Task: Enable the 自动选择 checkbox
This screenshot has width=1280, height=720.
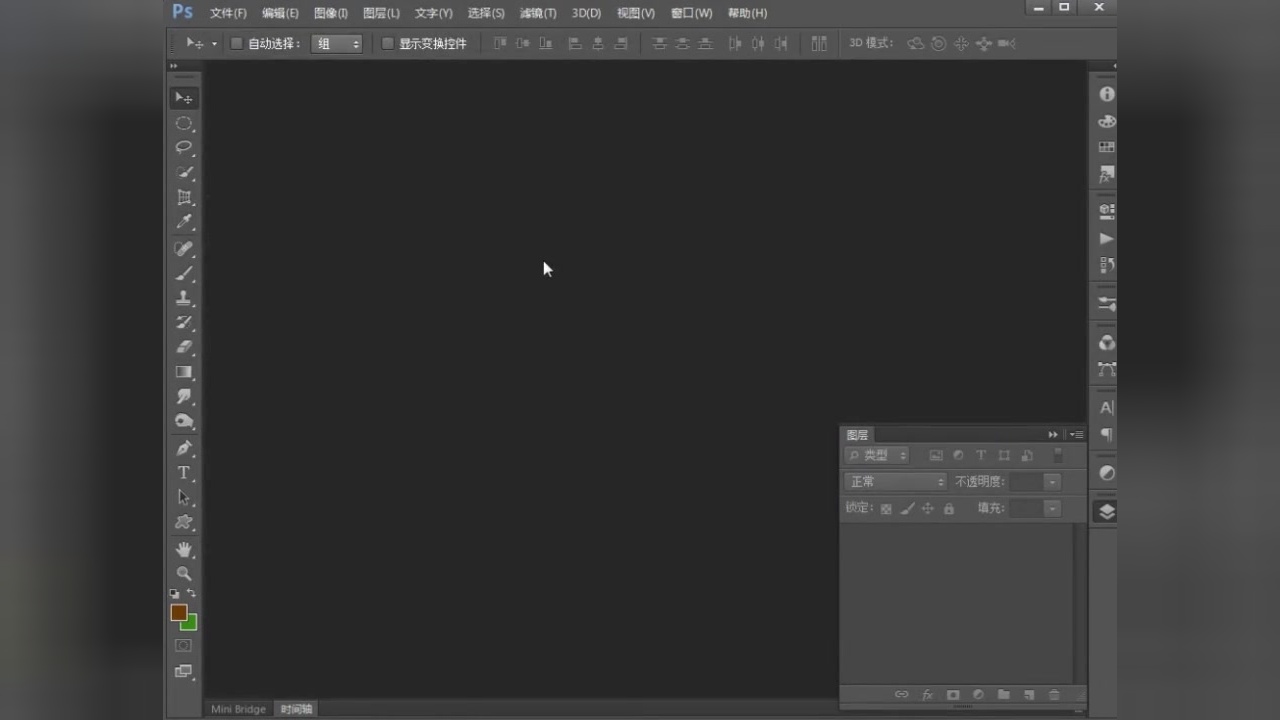Action: (x=237, y=44)
